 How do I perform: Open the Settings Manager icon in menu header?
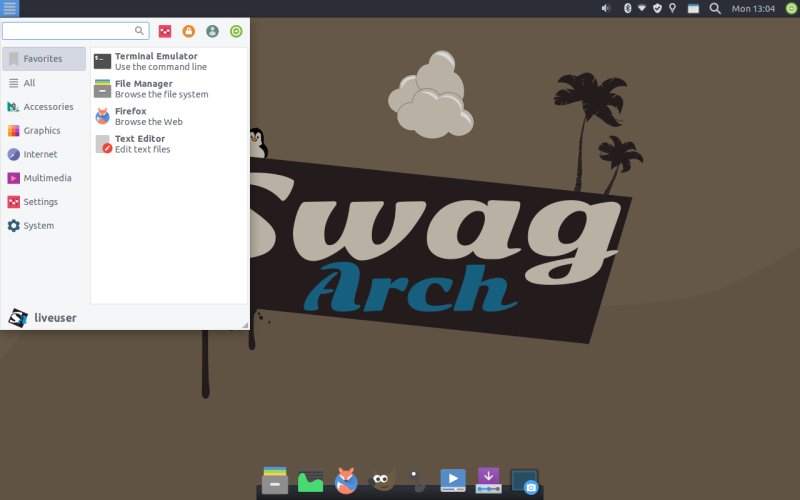(x=165, y=31)
